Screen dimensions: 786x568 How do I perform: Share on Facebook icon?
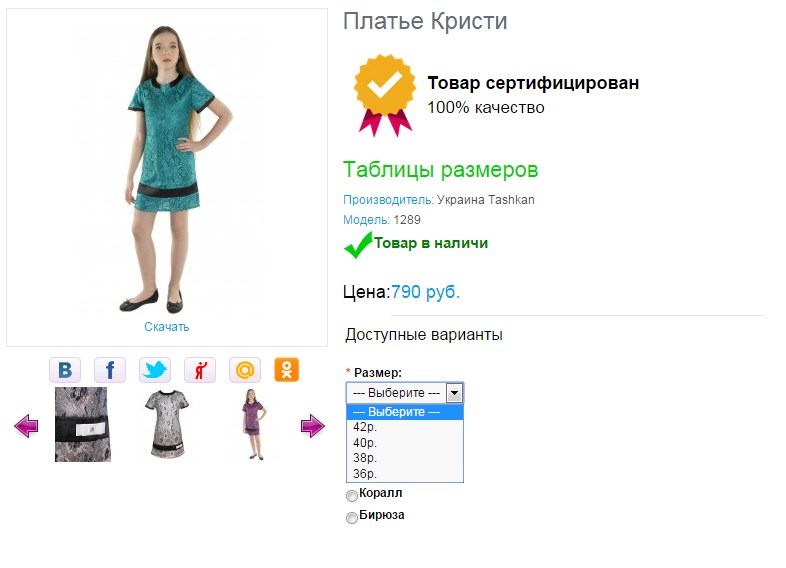coord(110,370)
